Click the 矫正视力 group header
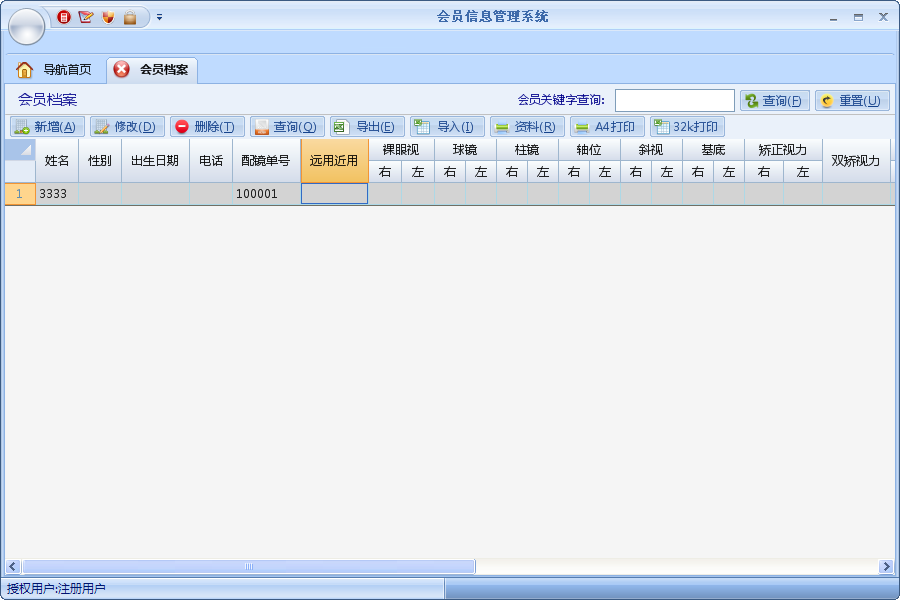 (x=783, y=150)
